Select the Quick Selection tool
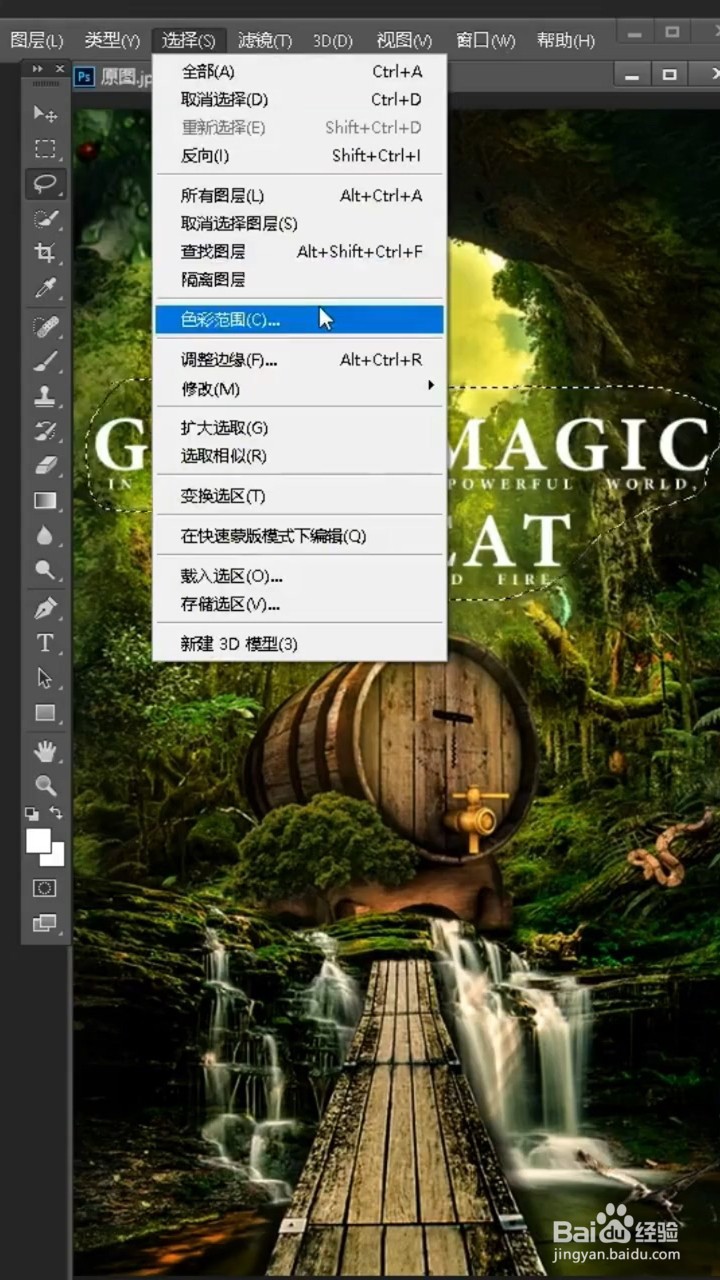 [45, 219]
